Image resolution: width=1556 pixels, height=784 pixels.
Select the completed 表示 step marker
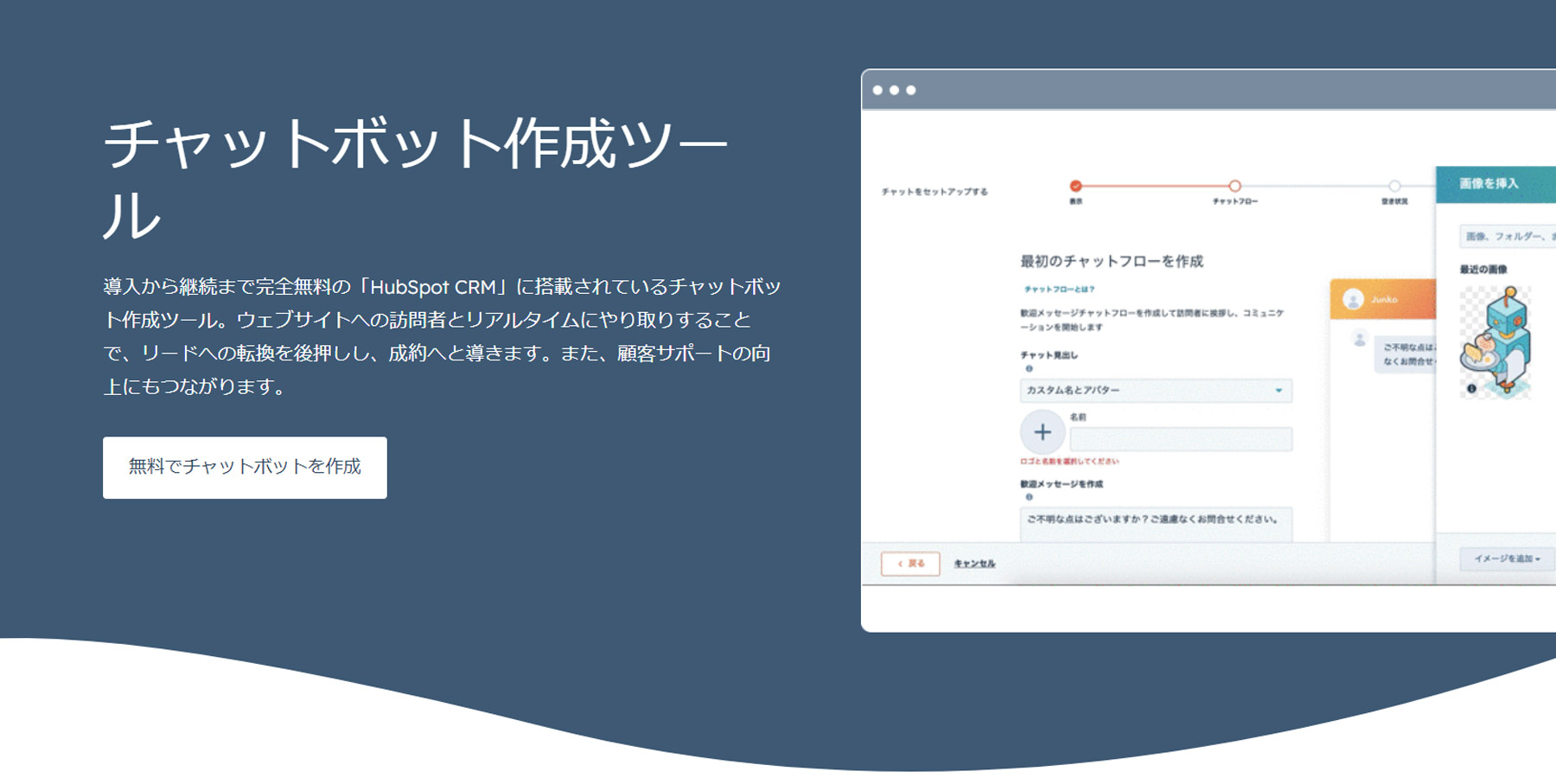point(1075,186)
